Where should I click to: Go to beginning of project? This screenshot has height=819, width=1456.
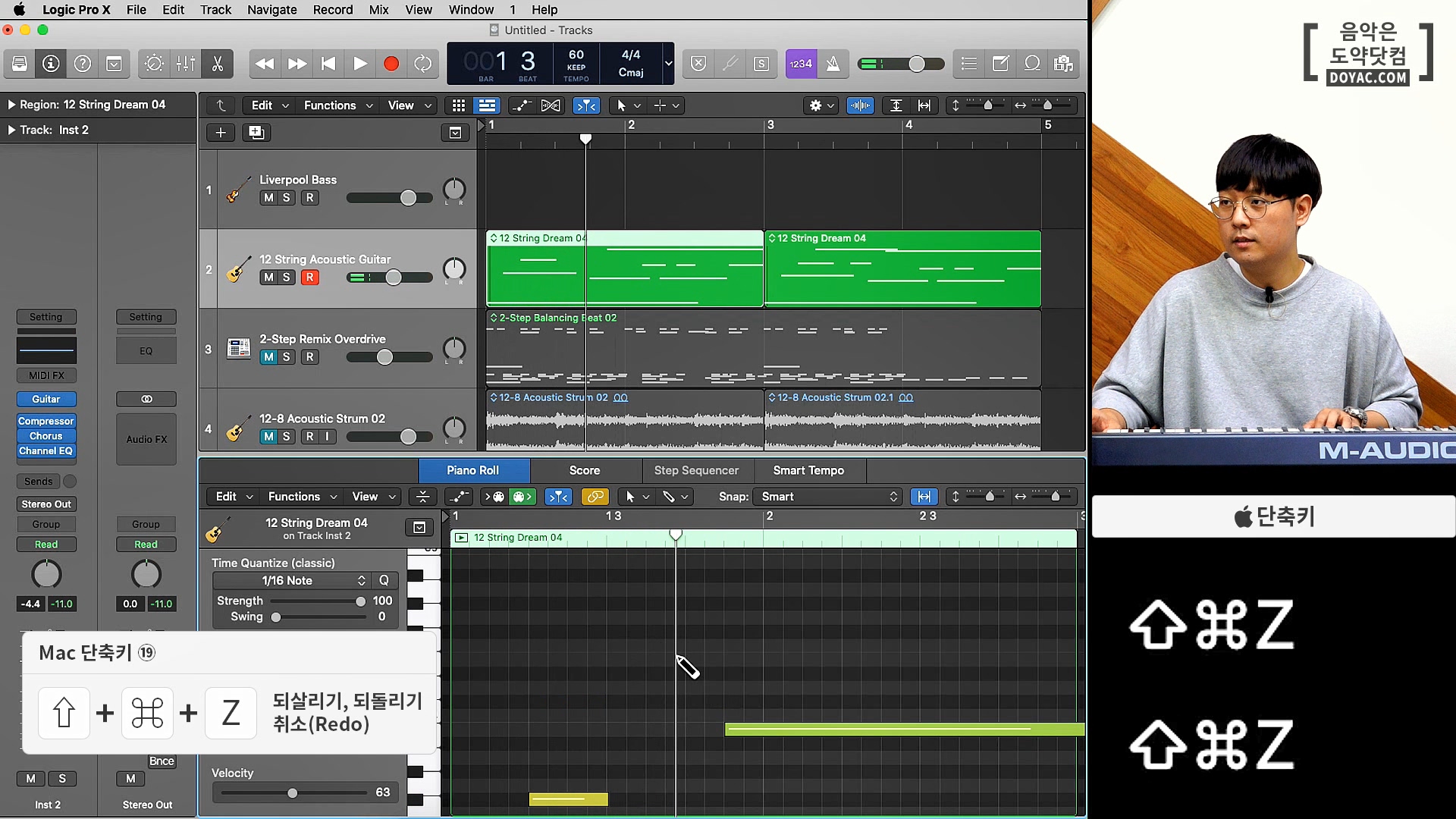[328, 64]
